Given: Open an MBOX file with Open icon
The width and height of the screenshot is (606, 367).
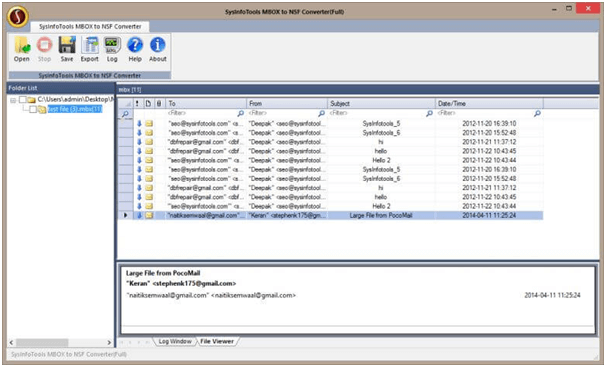Looking at the screenshot, I should (22, 49).
